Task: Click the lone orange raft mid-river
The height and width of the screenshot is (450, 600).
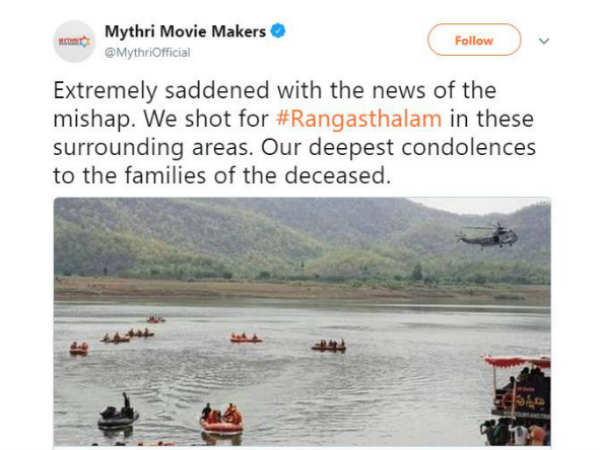Action: coord(246,338)
